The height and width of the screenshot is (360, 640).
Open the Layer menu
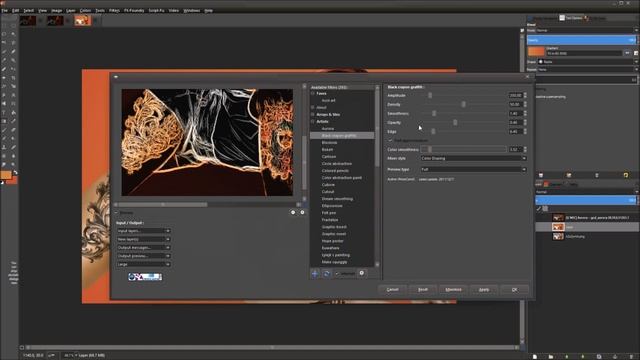click(71, 11)
